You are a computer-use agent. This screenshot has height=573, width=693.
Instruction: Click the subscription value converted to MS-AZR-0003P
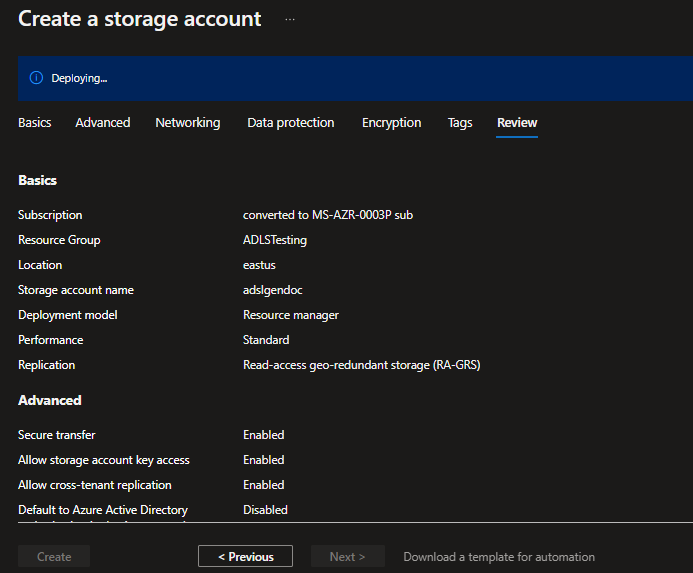pos(328,215)
